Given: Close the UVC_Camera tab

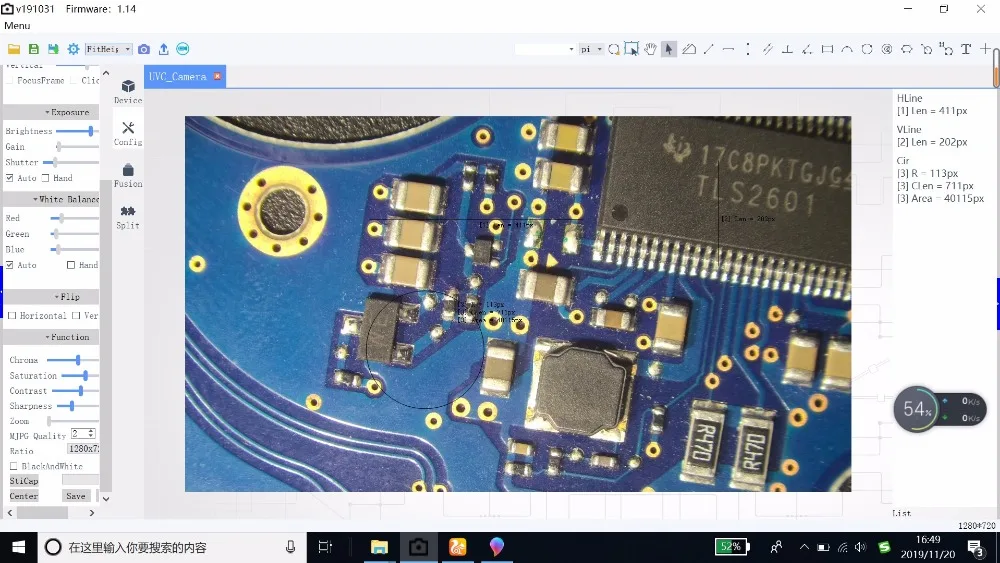Looking at the screenshot, I should [217, 76].
